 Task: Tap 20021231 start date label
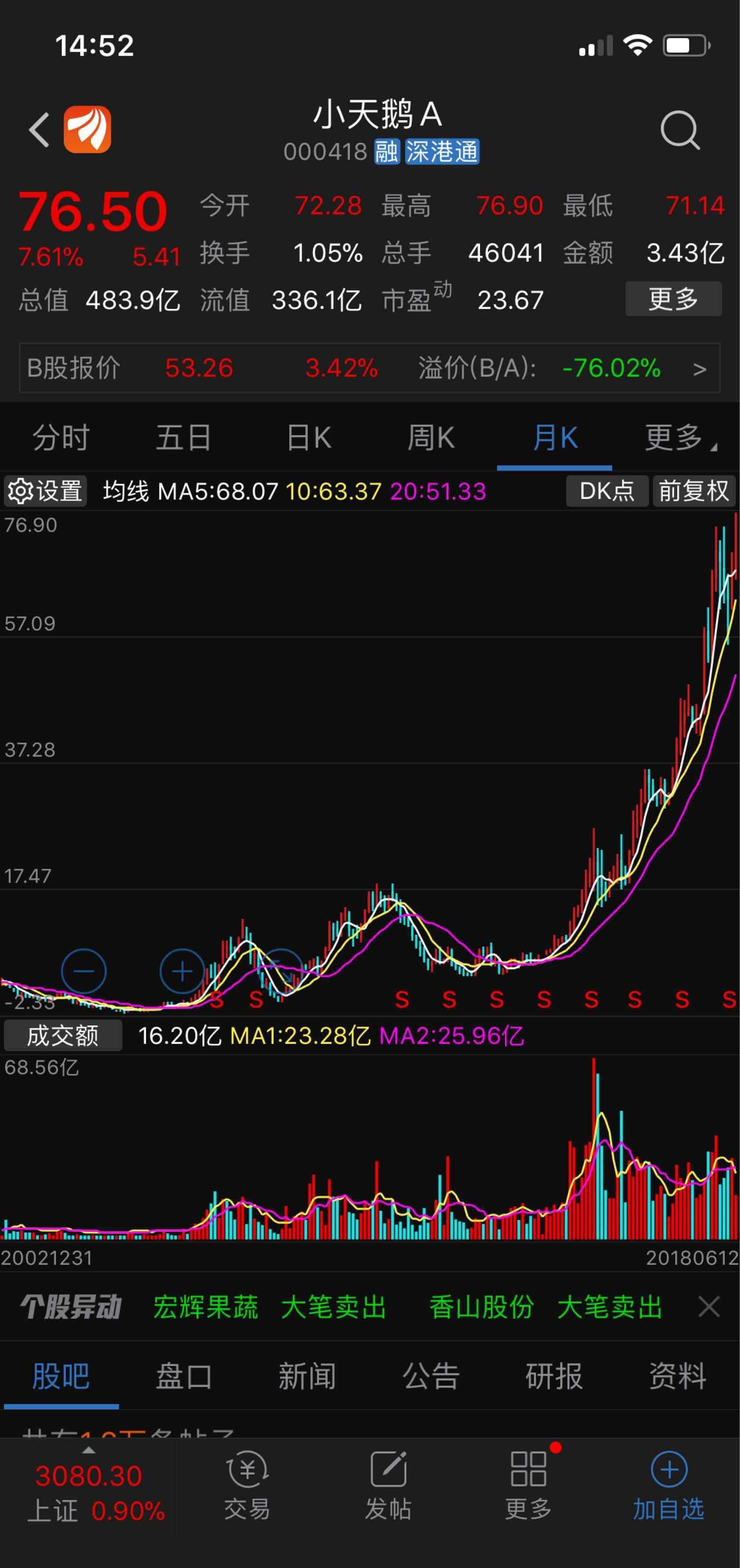[x=47, y=1258]
